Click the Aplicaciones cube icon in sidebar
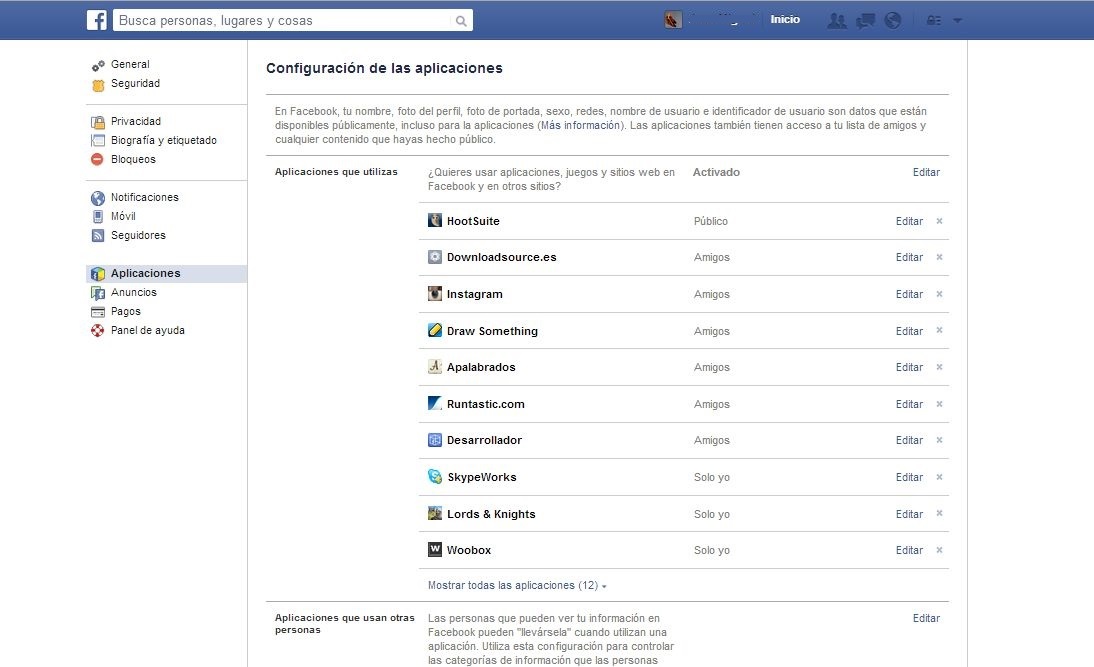The height and width of the screenshot is (667, 1094). point(98,274)
